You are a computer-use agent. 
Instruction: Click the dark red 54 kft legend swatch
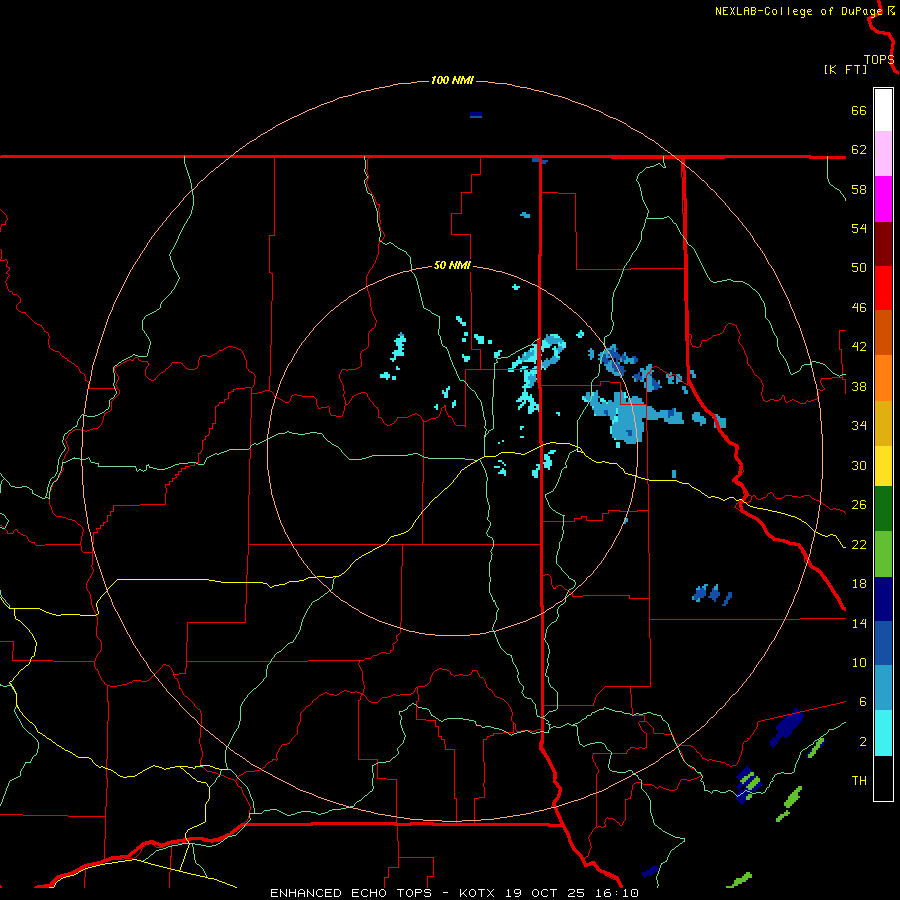[883, 245]
